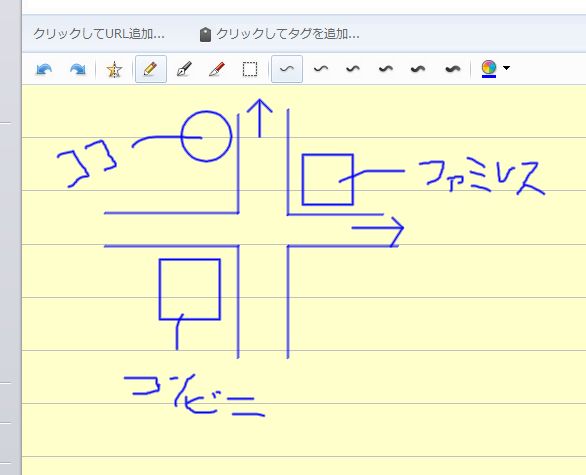Toggle the third line thickness option
This screenshot has height=475, width=586.
(353, 69)
